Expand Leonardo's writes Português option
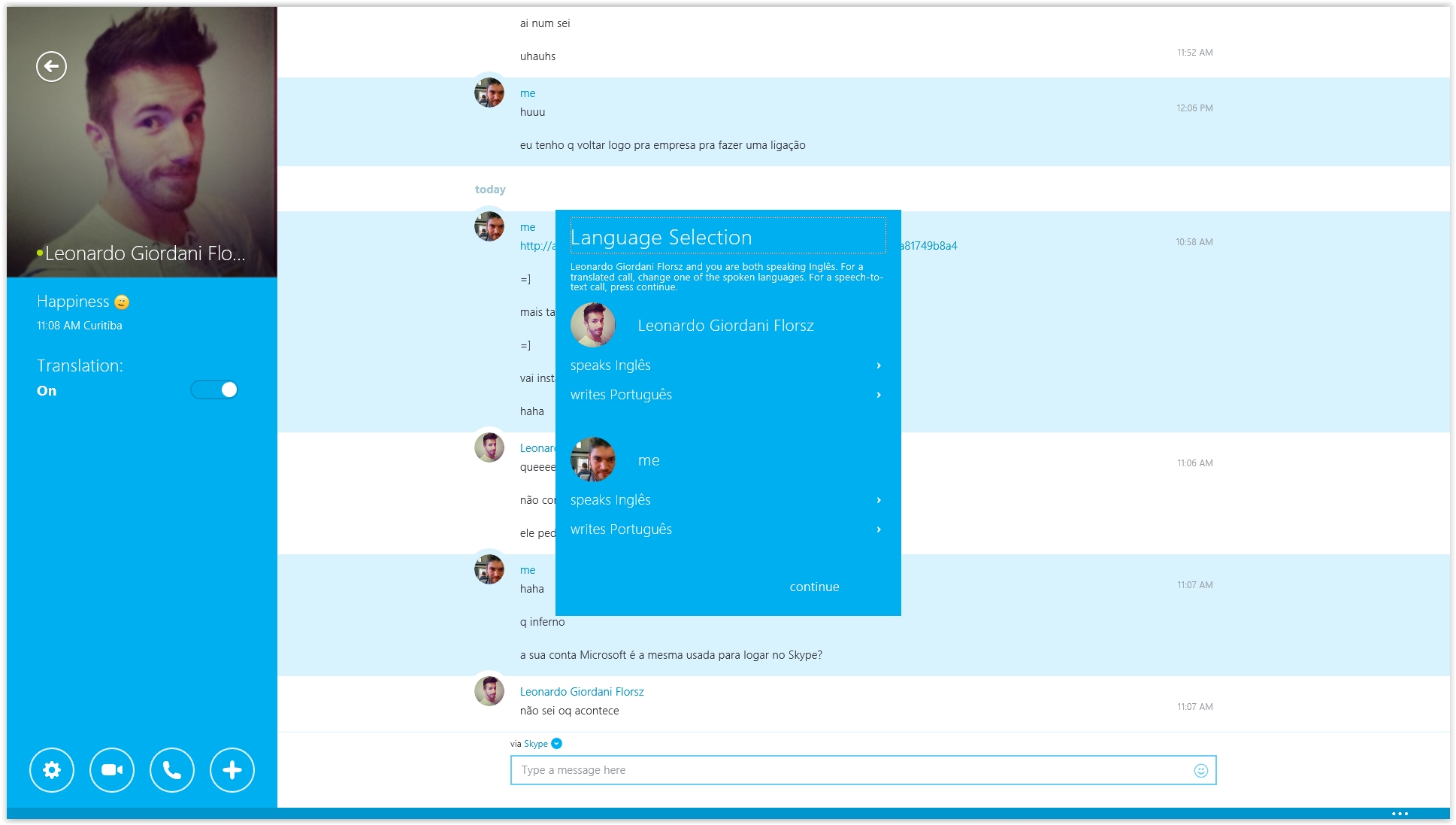 pyautogui.click(x=728, y=395)
